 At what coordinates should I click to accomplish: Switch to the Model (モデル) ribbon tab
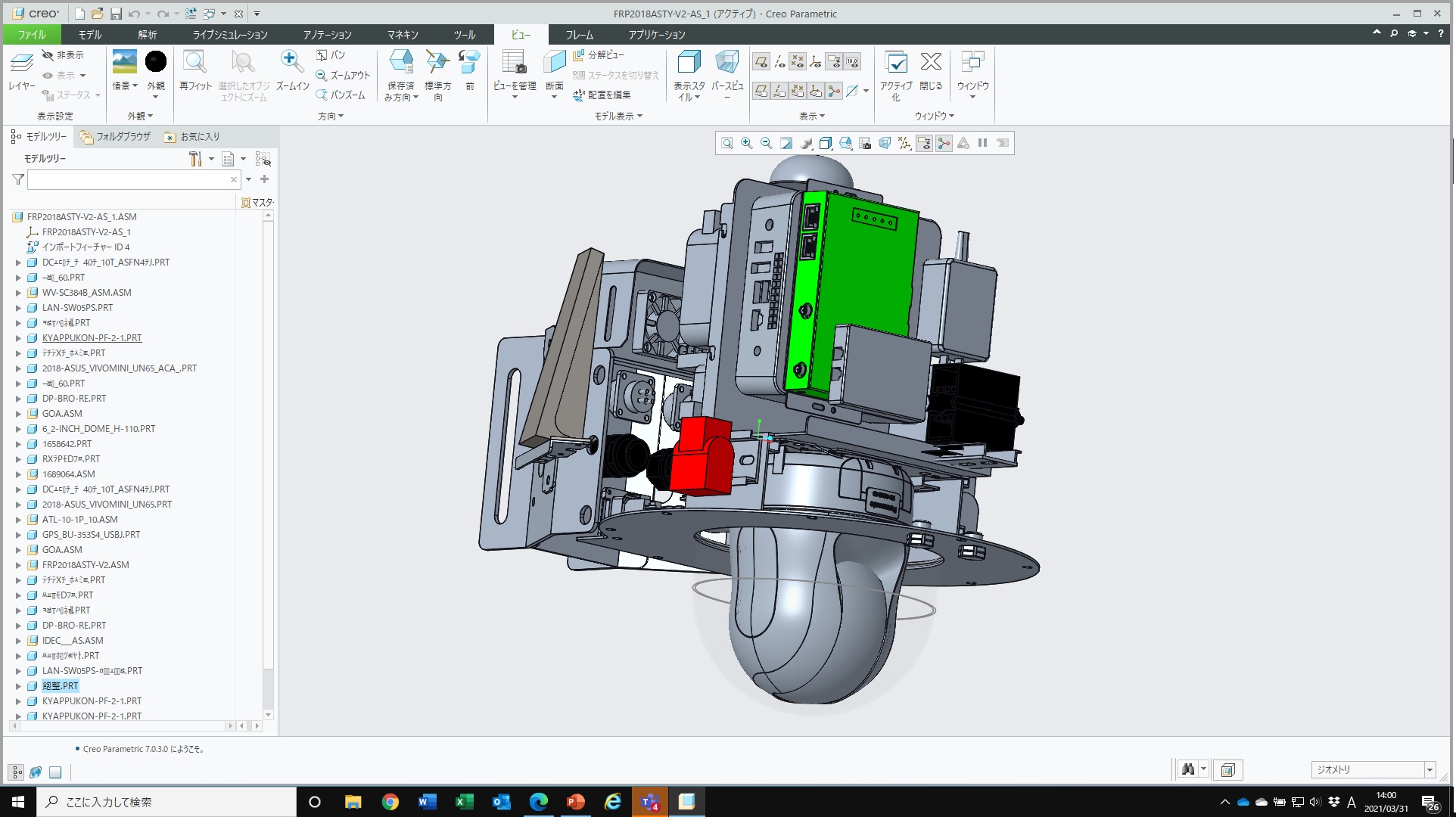[x=89, y=35]
